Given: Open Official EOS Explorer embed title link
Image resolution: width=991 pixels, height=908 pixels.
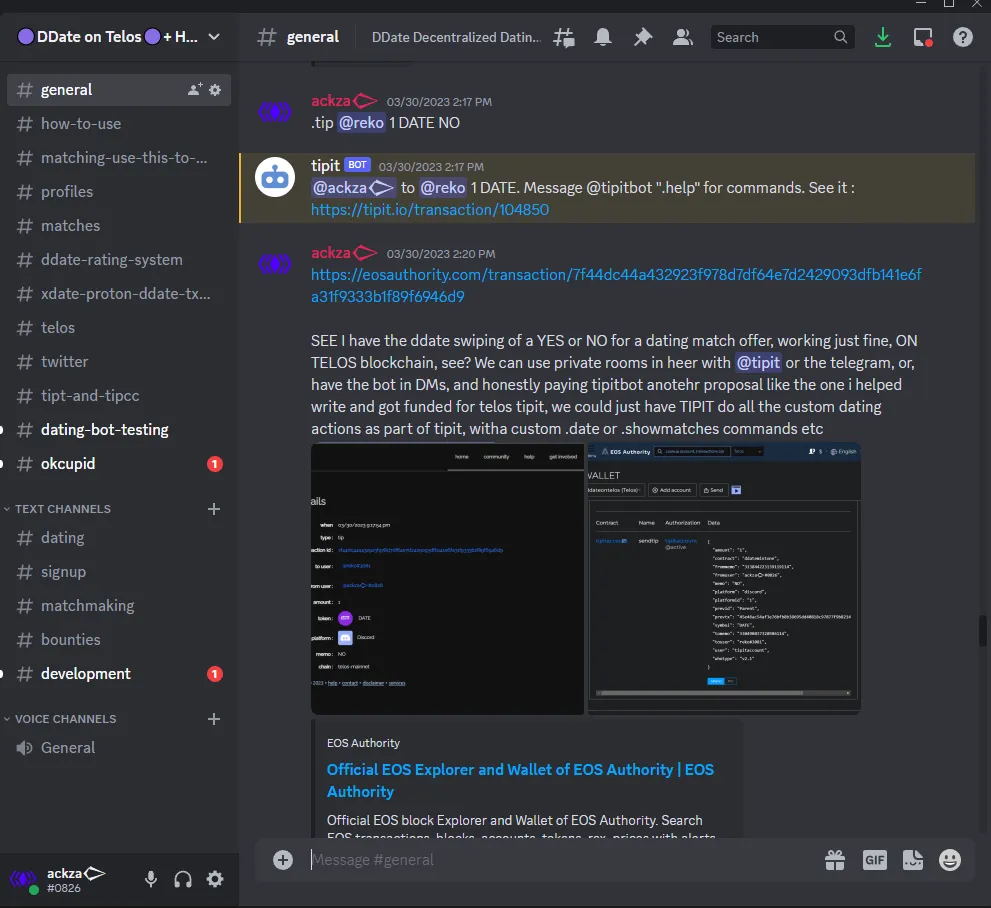Looking at the screenshot, I should click(x=520, y=780).
